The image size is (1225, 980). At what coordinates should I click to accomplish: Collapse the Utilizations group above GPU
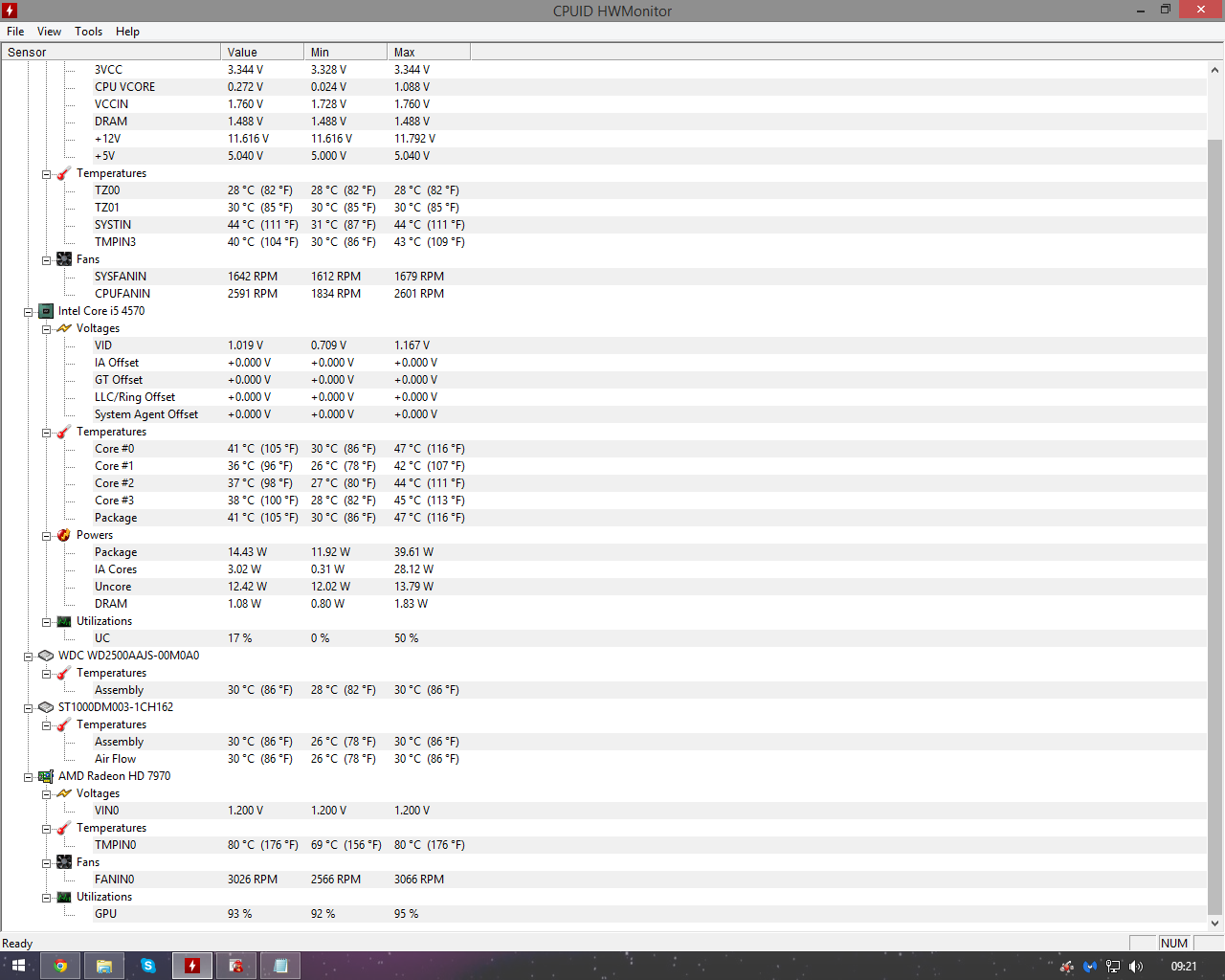[46, 898]
